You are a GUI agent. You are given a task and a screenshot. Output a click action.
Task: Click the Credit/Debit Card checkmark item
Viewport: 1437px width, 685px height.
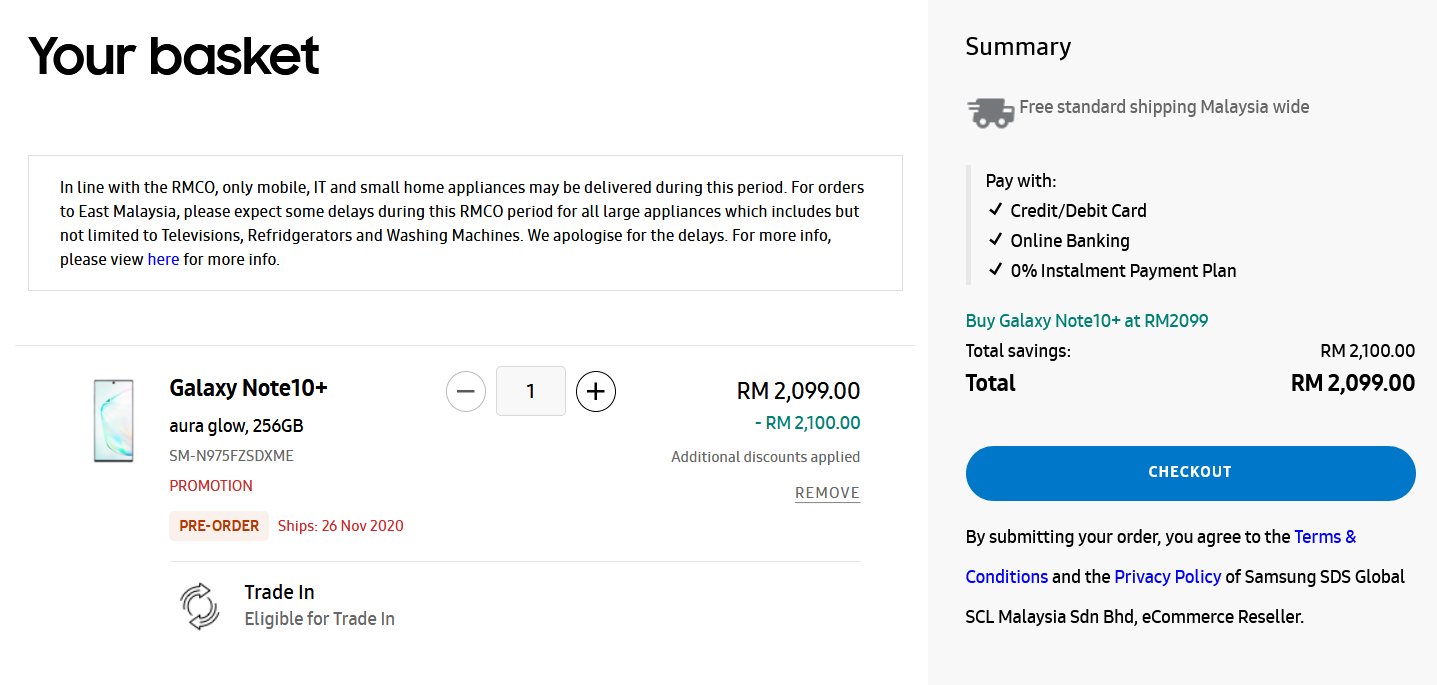(1067, 211)
